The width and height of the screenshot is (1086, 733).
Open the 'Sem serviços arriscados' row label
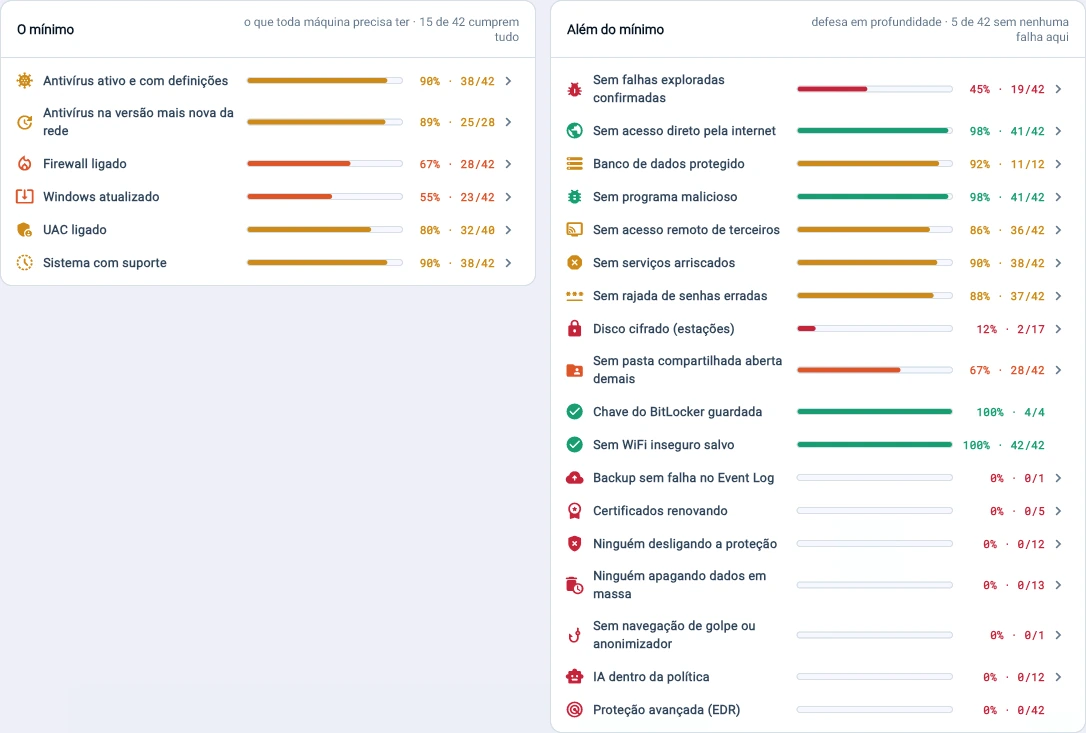(664, 263)
